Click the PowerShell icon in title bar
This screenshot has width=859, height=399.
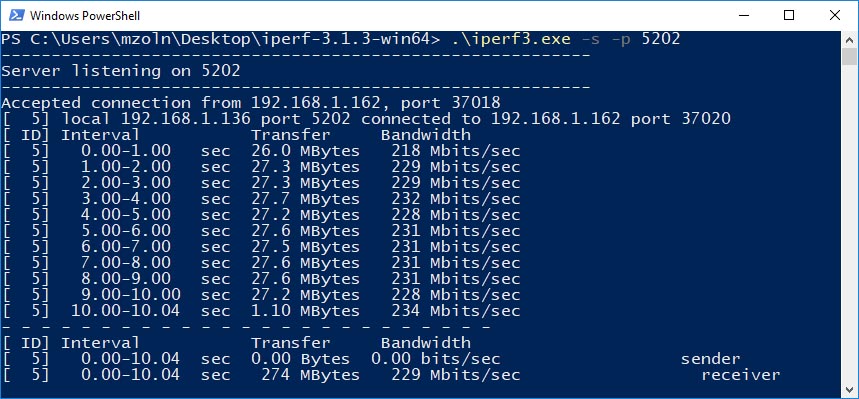16,15
